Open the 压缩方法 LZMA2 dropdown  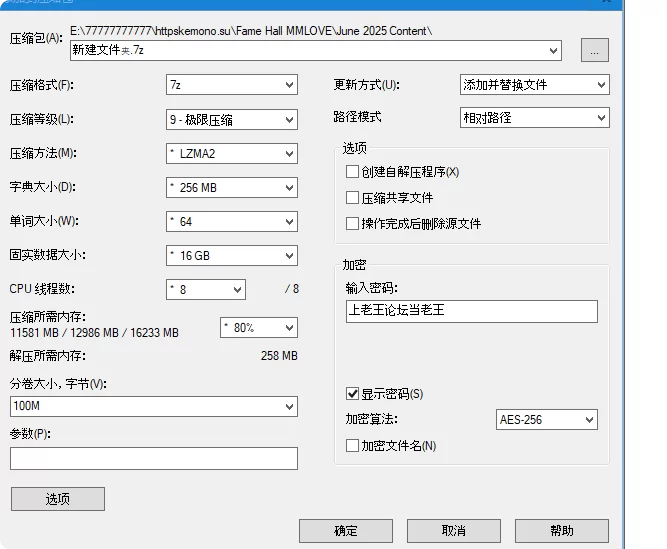[x=232, y=154]
